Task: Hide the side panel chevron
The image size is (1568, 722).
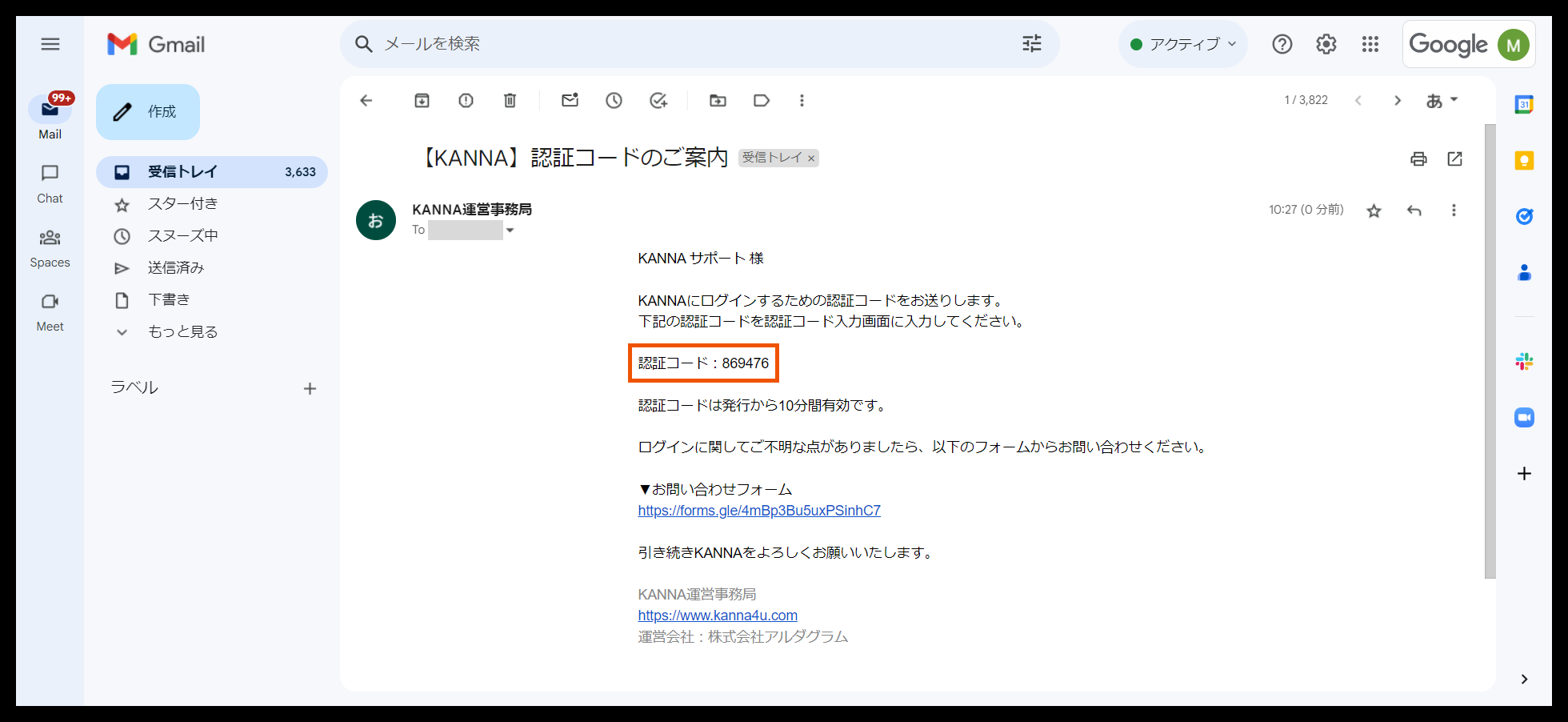Action: click(x=1524, y=679)
